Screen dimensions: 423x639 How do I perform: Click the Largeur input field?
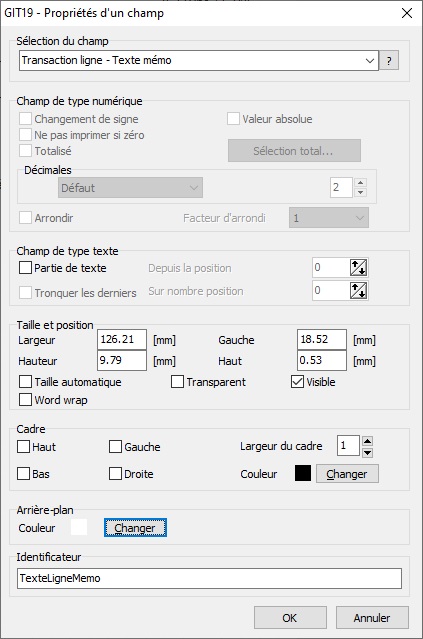122,339
